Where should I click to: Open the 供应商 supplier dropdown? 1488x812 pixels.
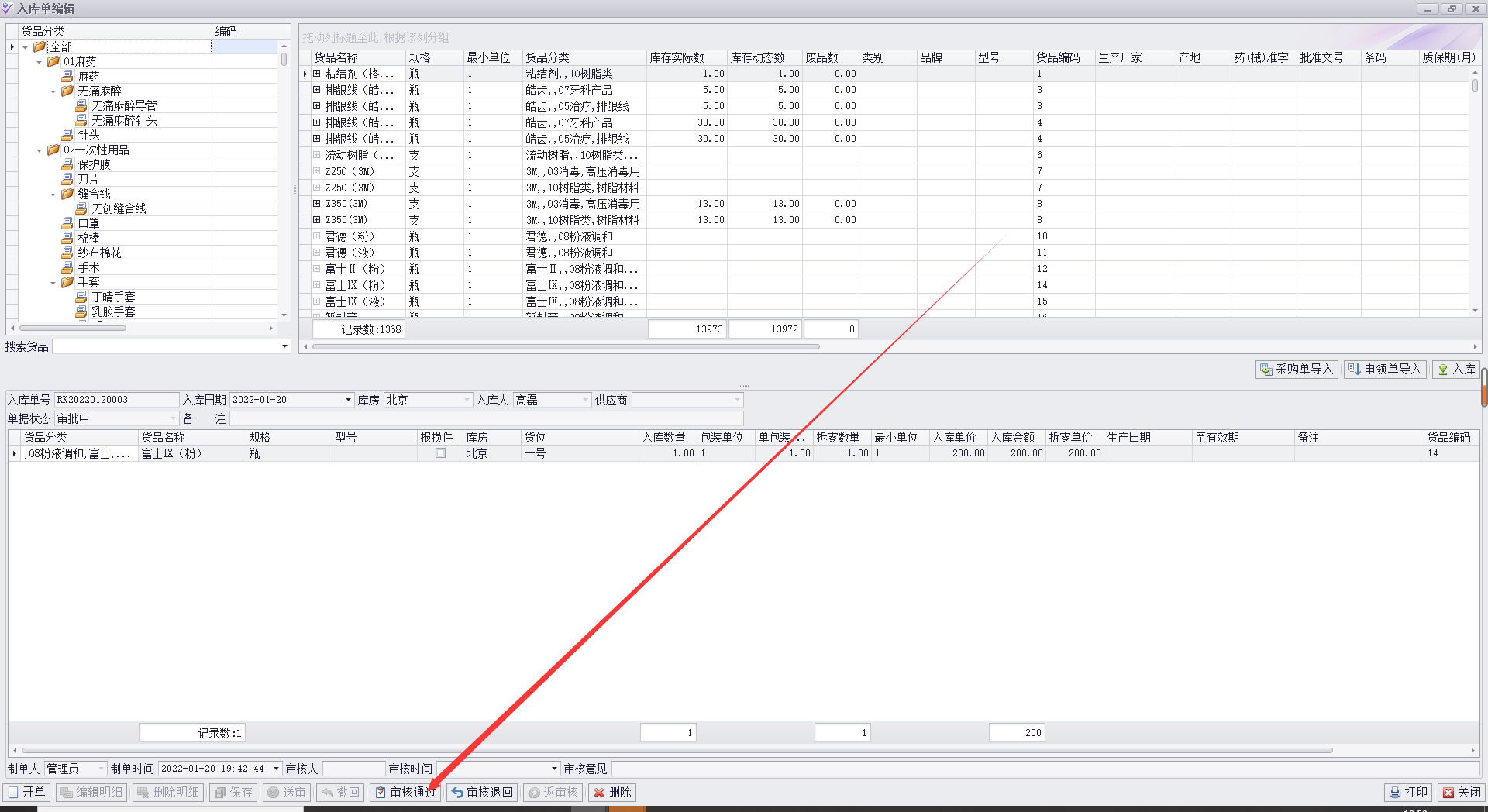pos(737,400)
